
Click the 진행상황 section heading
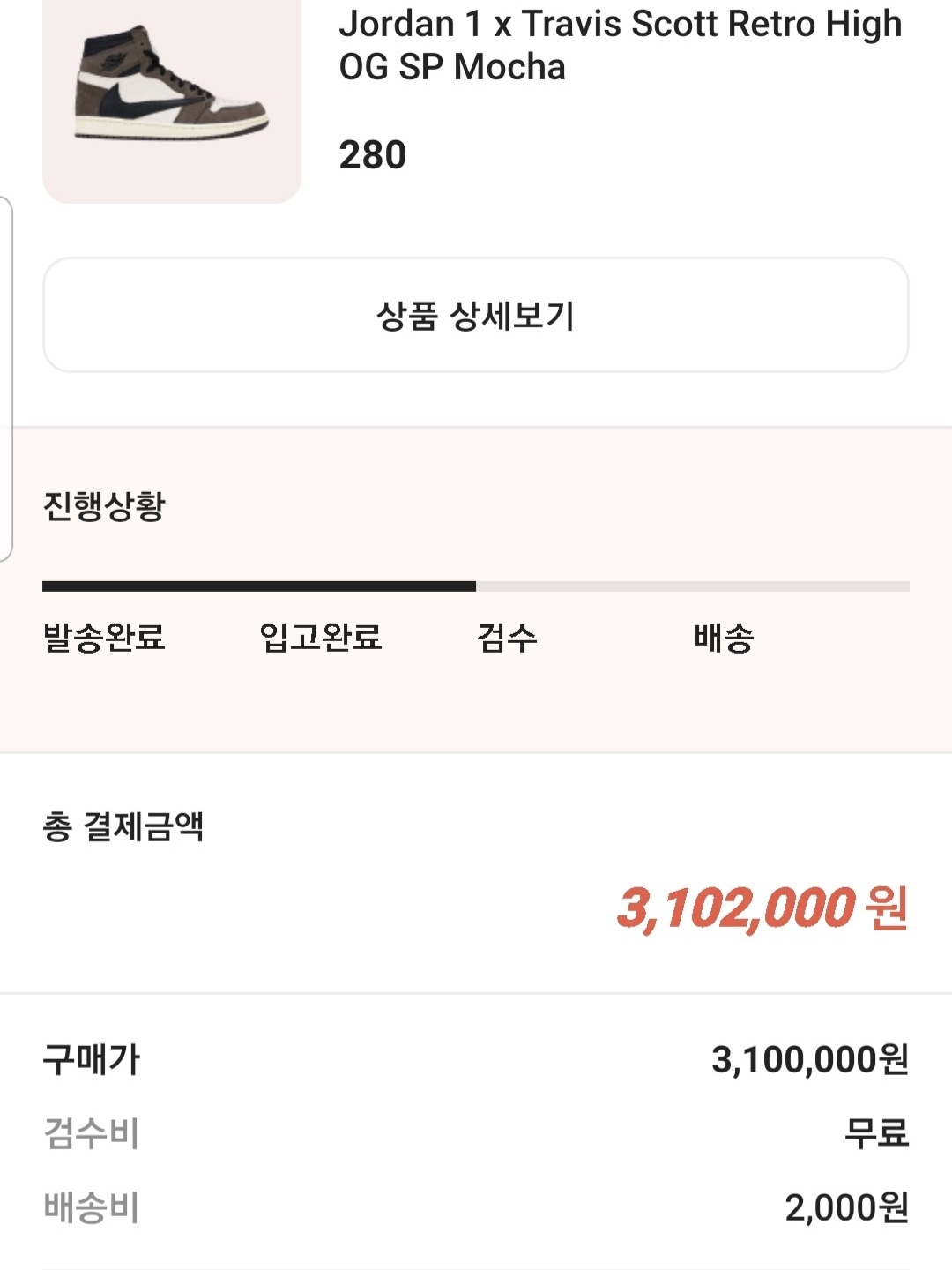tap(104, 506)
